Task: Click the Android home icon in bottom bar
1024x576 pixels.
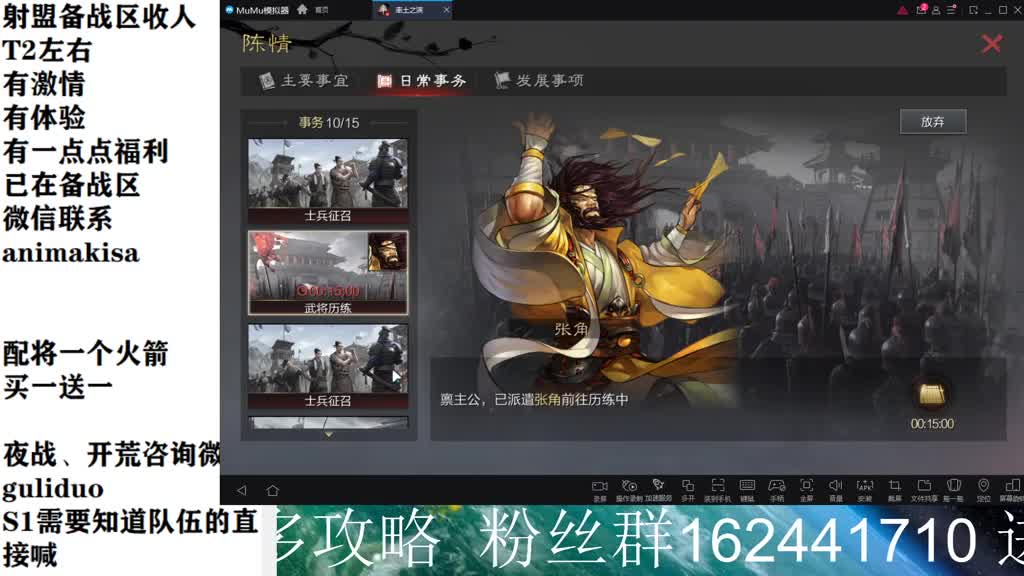Action: [272, 490]
